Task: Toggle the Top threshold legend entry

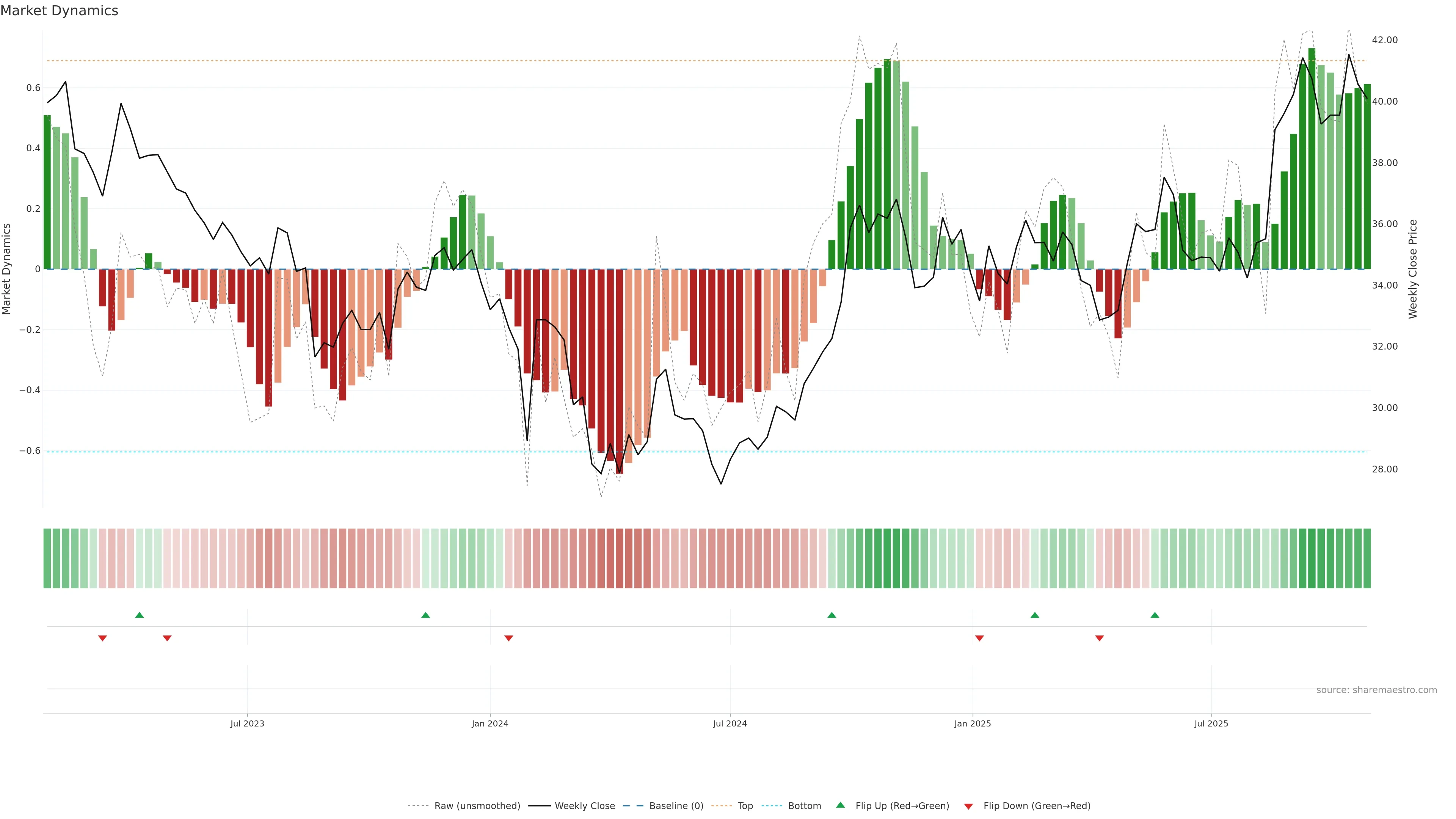Action: click(x=745, y=806)
